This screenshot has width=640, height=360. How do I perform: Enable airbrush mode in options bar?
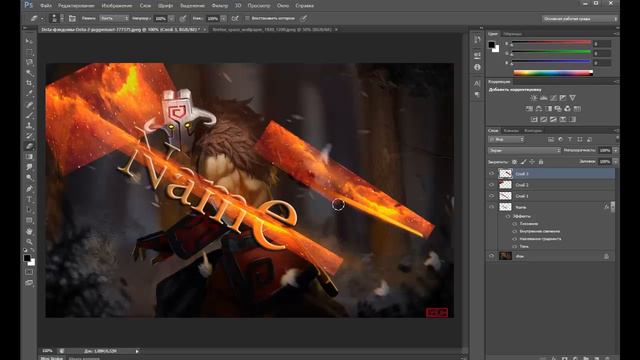235,18
